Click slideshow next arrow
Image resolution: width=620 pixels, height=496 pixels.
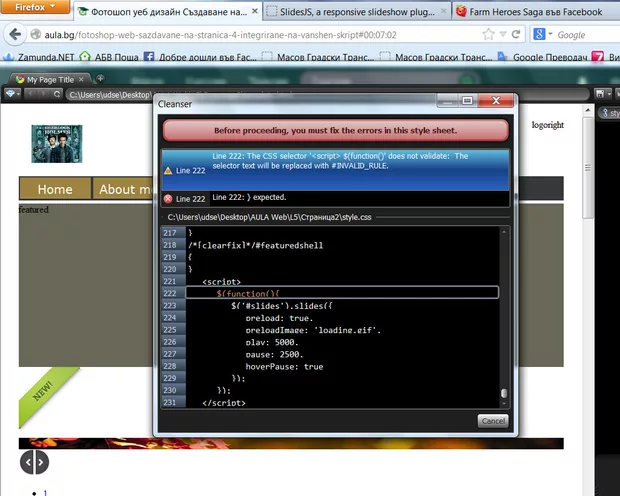(42, 462)
